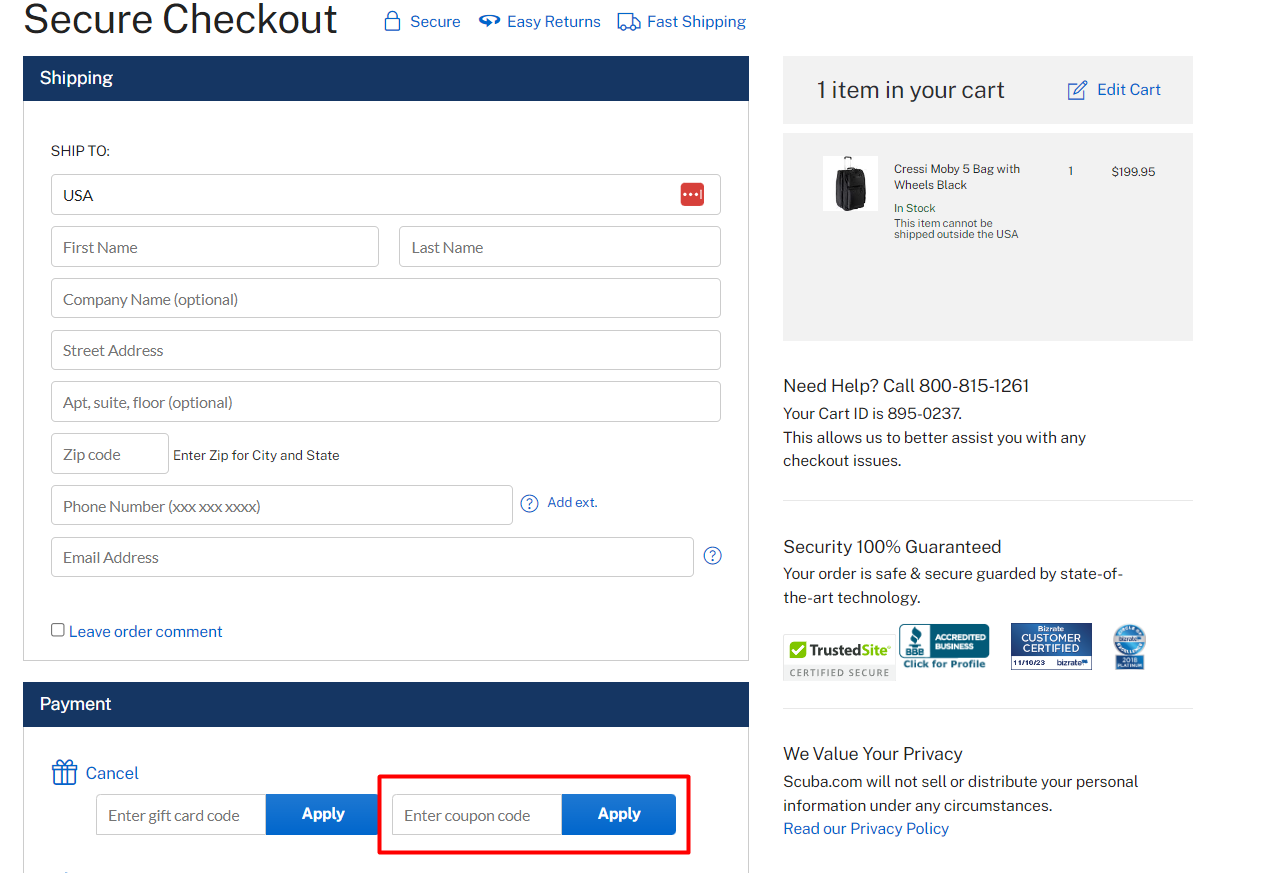The height and width of the screenshot is (873, 1275).
Task: Open the Read our Privacy Policy link
Action: pyautogui.click(x=866, y=828)
